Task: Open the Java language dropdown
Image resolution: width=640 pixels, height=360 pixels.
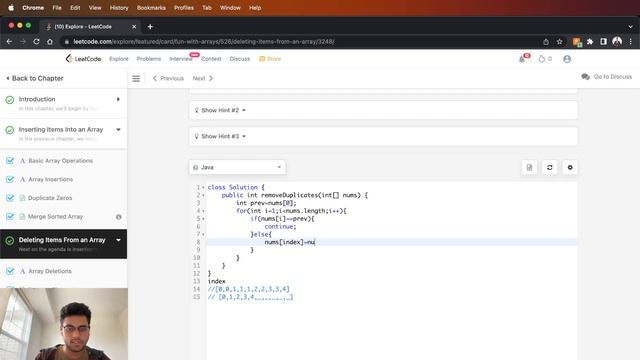Action: (237, 167)
